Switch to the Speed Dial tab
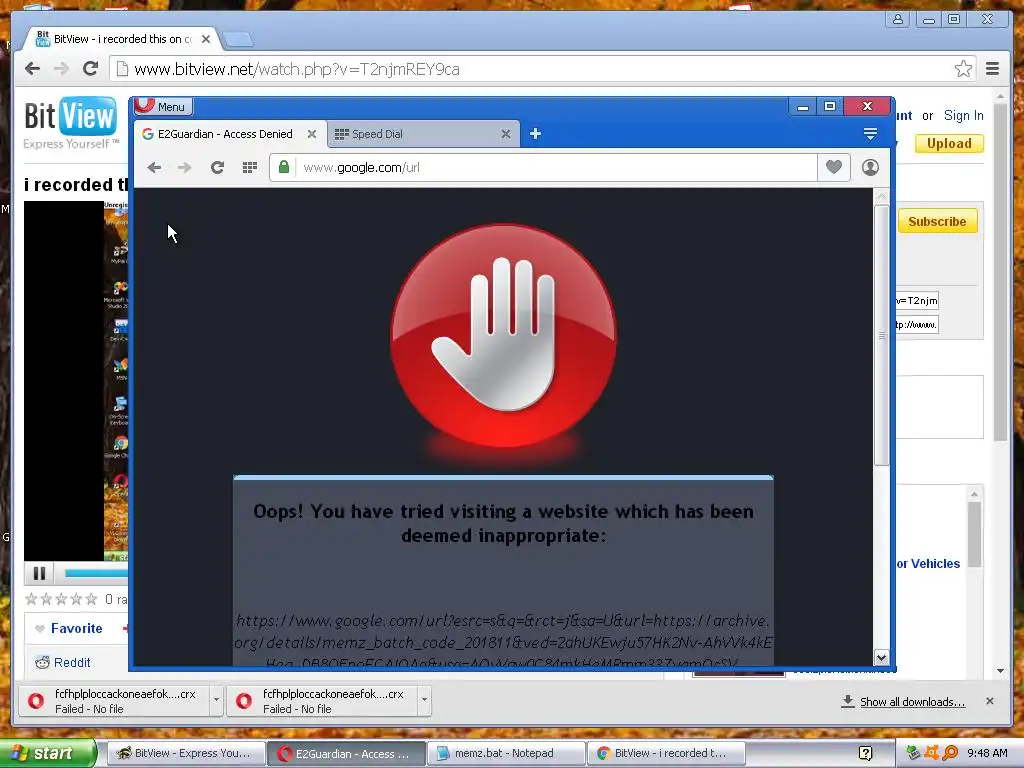 423,134
